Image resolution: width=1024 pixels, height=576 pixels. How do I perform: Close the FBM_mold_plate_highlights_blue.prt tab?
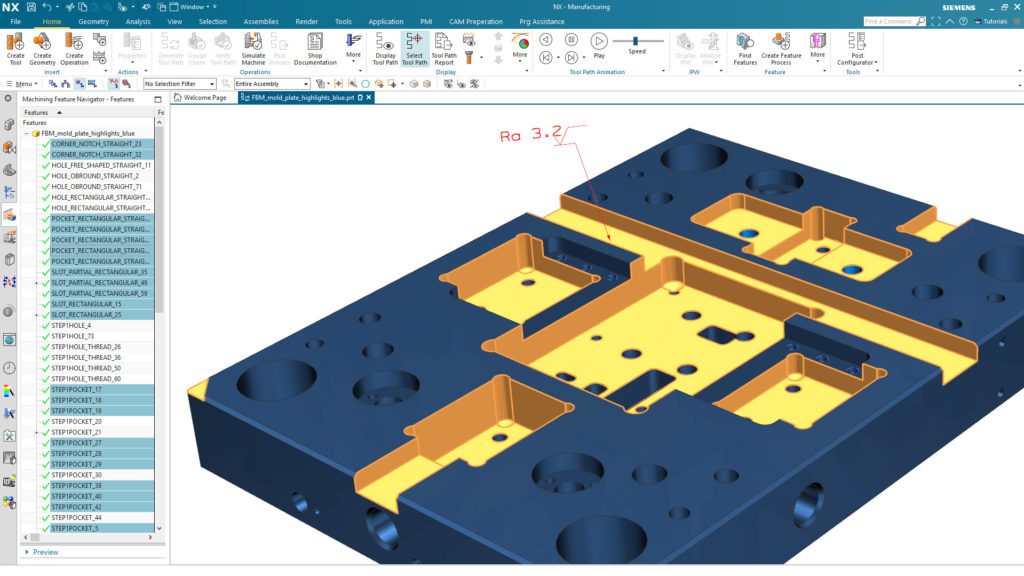click(x=369, y=97)
